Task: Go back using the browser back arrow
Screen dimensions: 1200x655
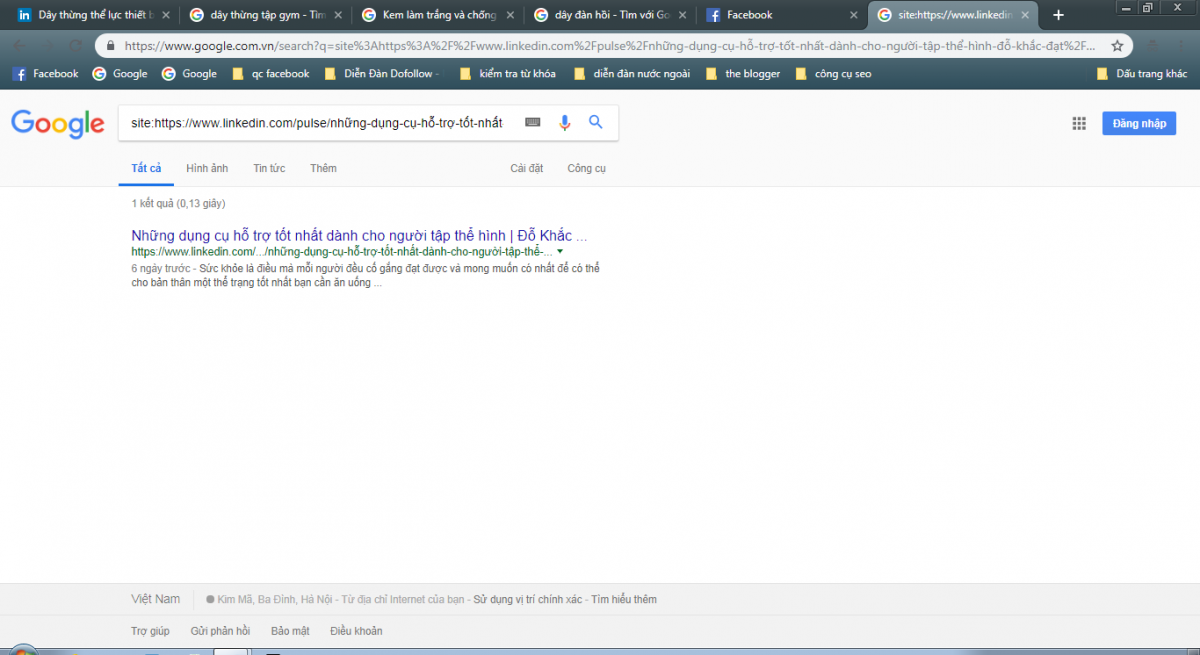Action: tap(19, 46)
